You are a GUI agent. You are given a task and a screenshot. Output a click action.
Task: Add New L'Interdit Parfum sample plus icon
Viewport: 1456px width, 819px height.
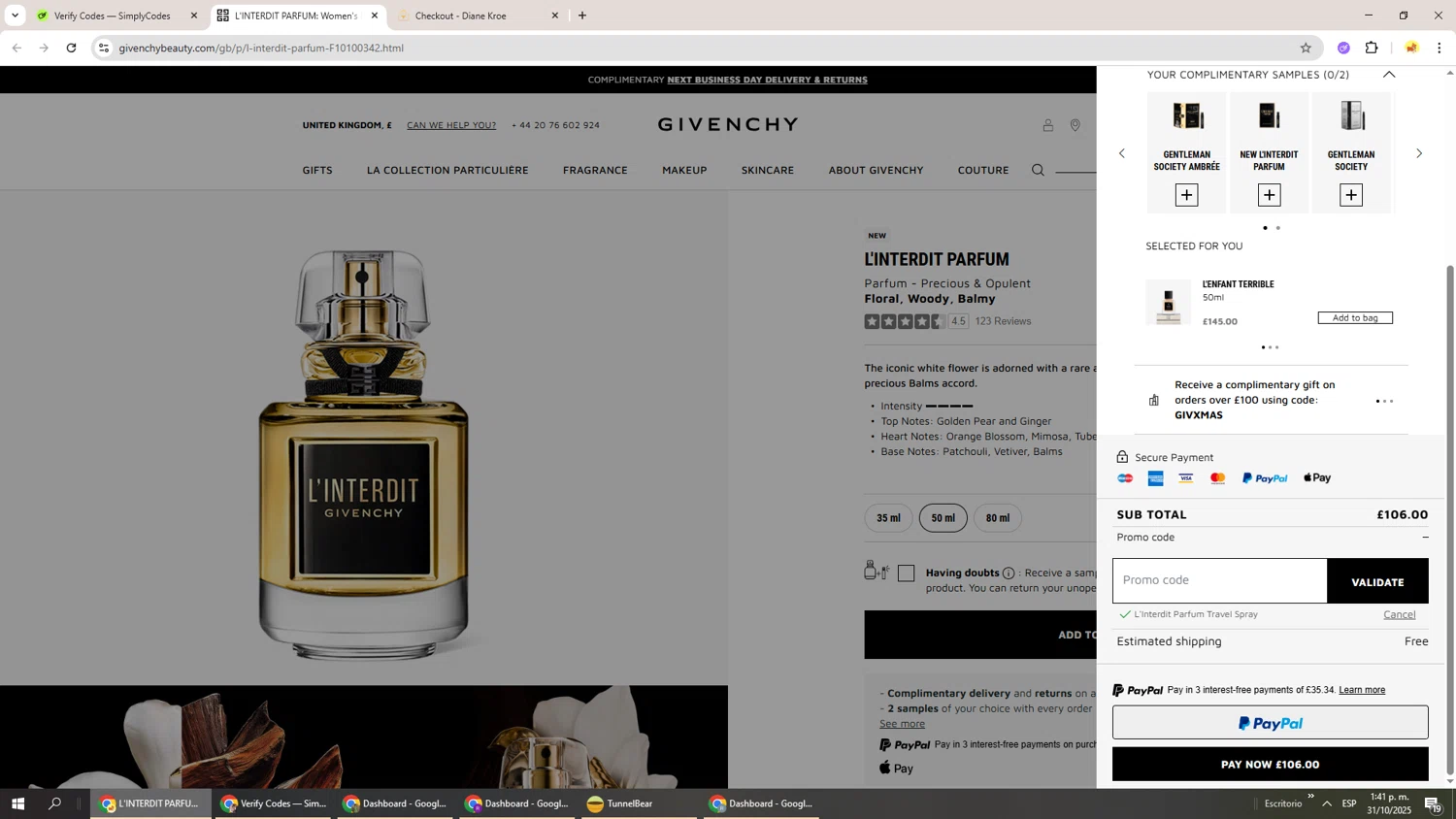pyautogui.click(x=1269, y=195)
